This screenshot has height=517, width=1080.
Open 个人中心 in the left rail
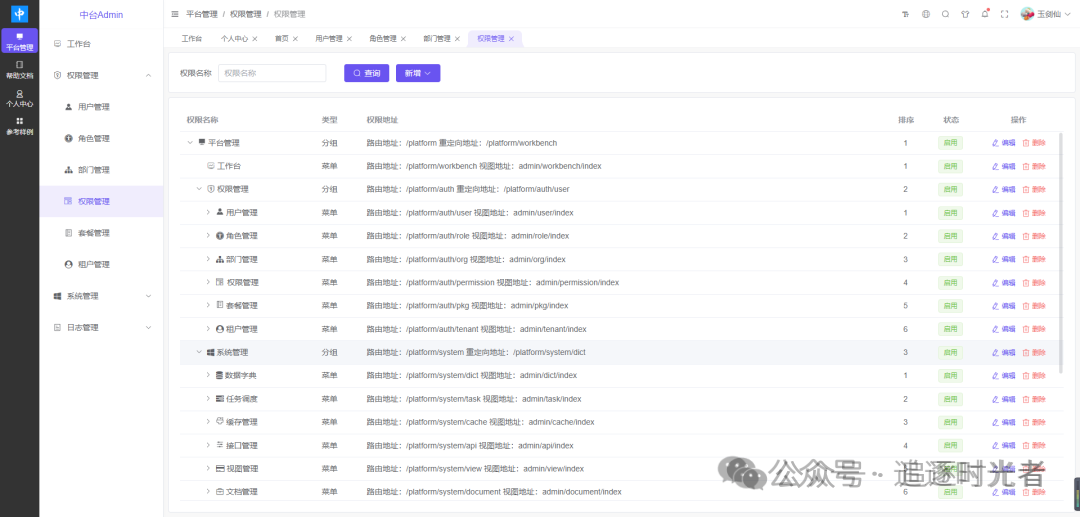click(19, 98)
